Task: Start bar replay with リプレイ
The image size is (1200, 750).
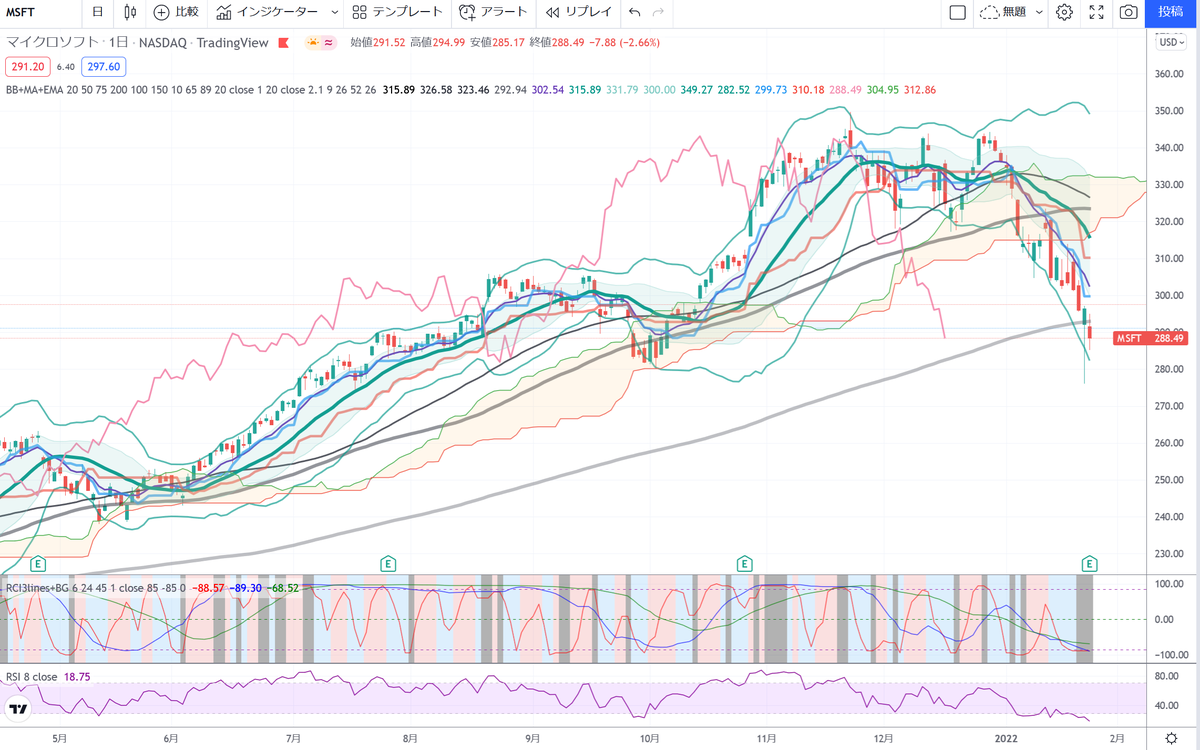Action: (x=576, y=12)
